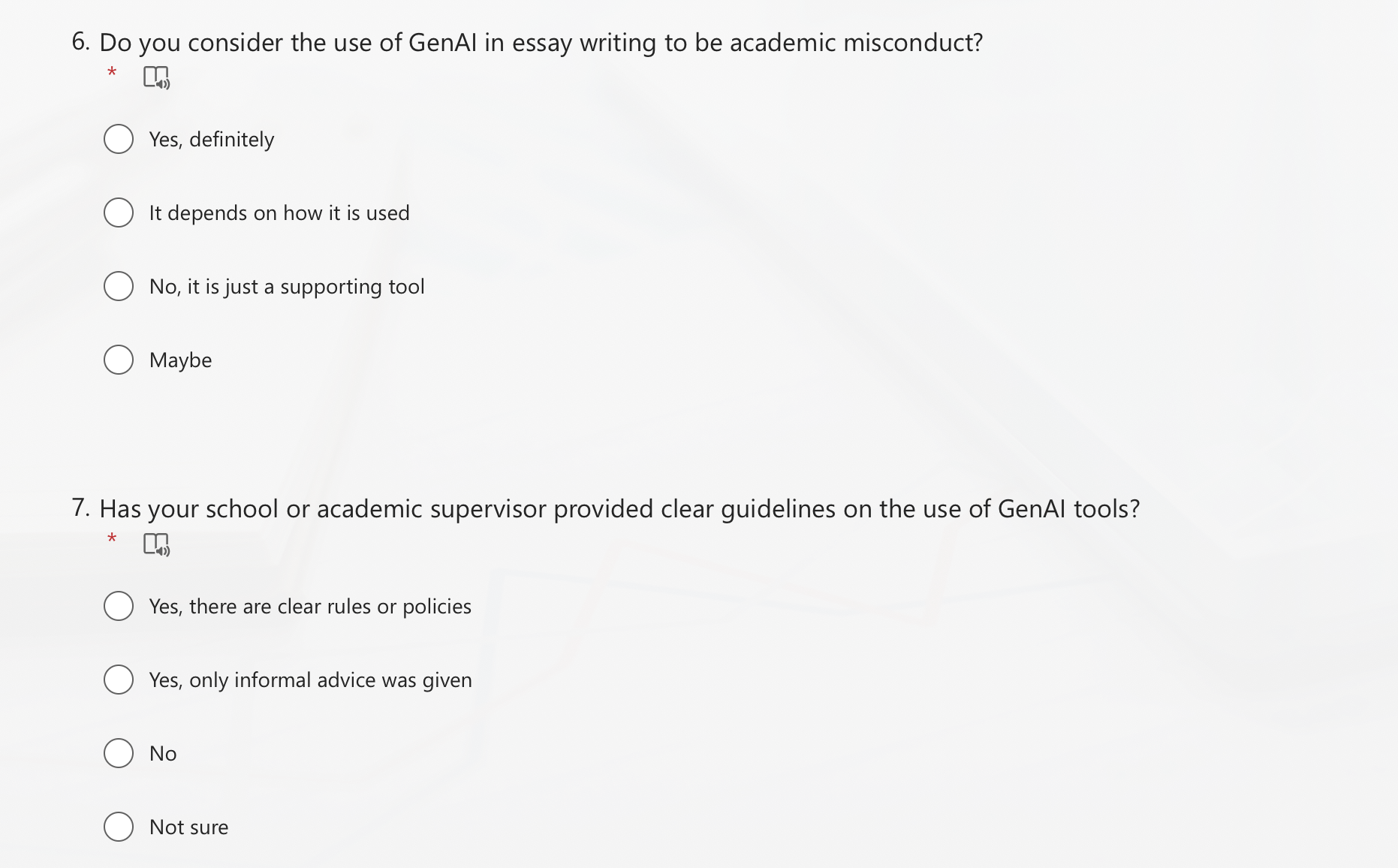Screen dimensions: 1398x868
Task: Click question 7 title about GenAI guidelines
Action: [x=619, y=509]
